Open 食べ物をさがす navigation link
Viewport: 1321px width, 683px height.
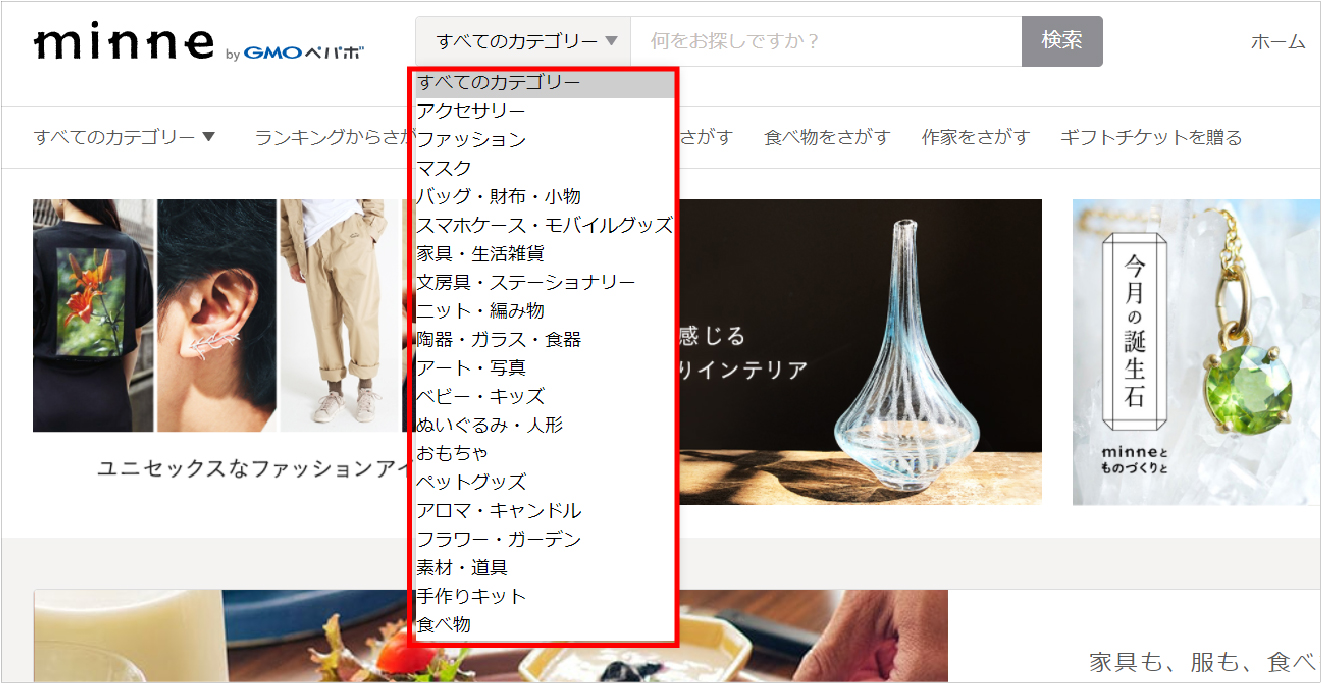coord(827,137)
